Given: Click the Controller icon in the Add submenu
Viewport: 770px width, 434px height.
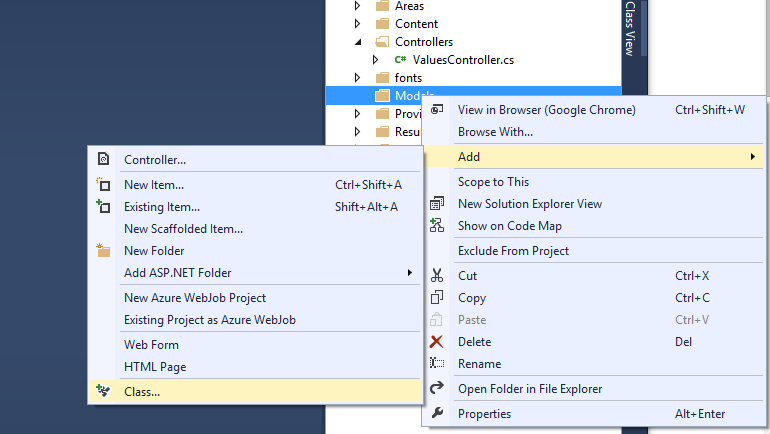Looking at the screenshot, I should pyautogui.click(x=103, y=159).
